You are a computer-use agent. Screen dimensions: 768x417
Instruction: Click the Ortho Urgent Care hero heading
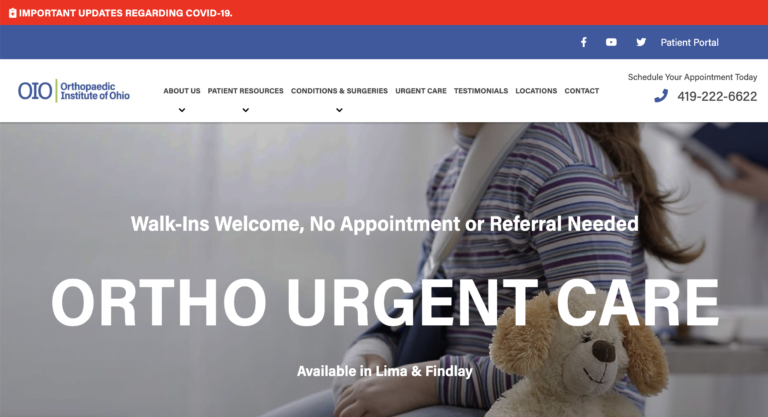[385, 302]
